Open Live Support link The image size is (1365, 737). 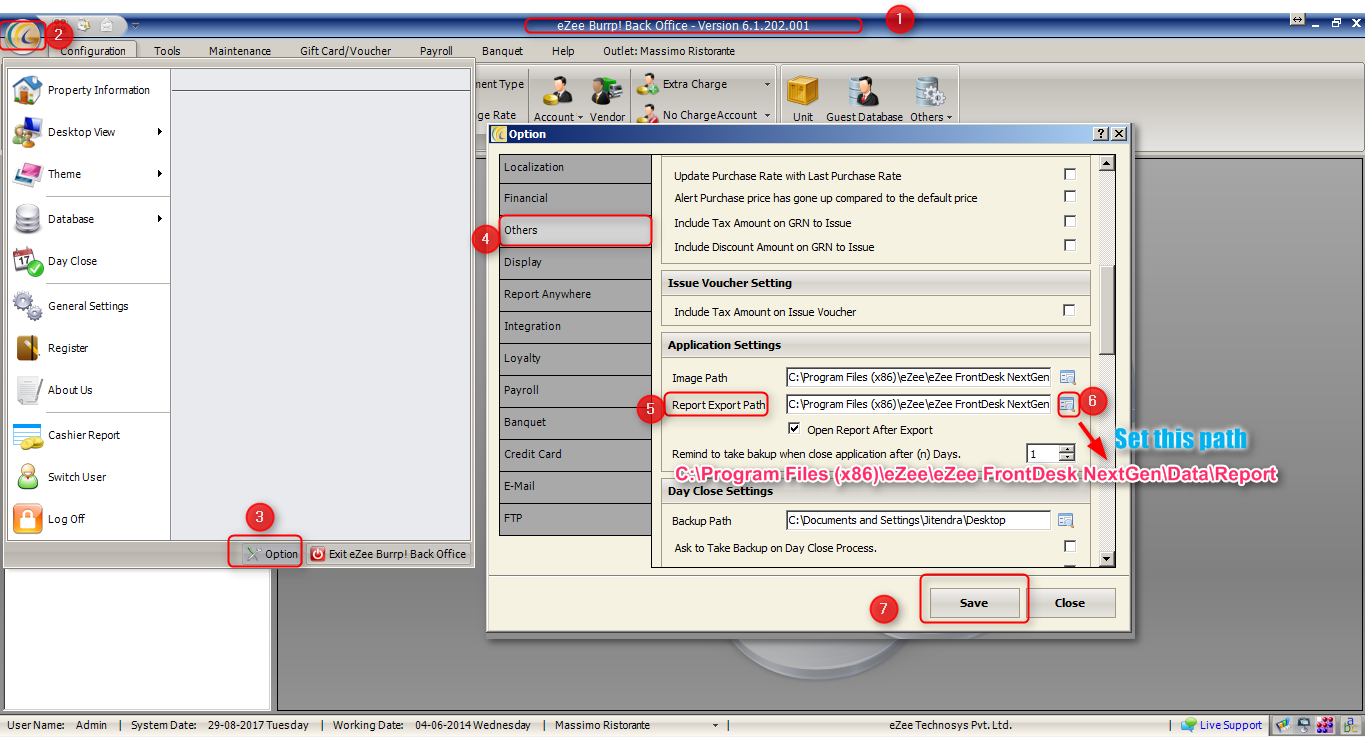pos(1221,725)
